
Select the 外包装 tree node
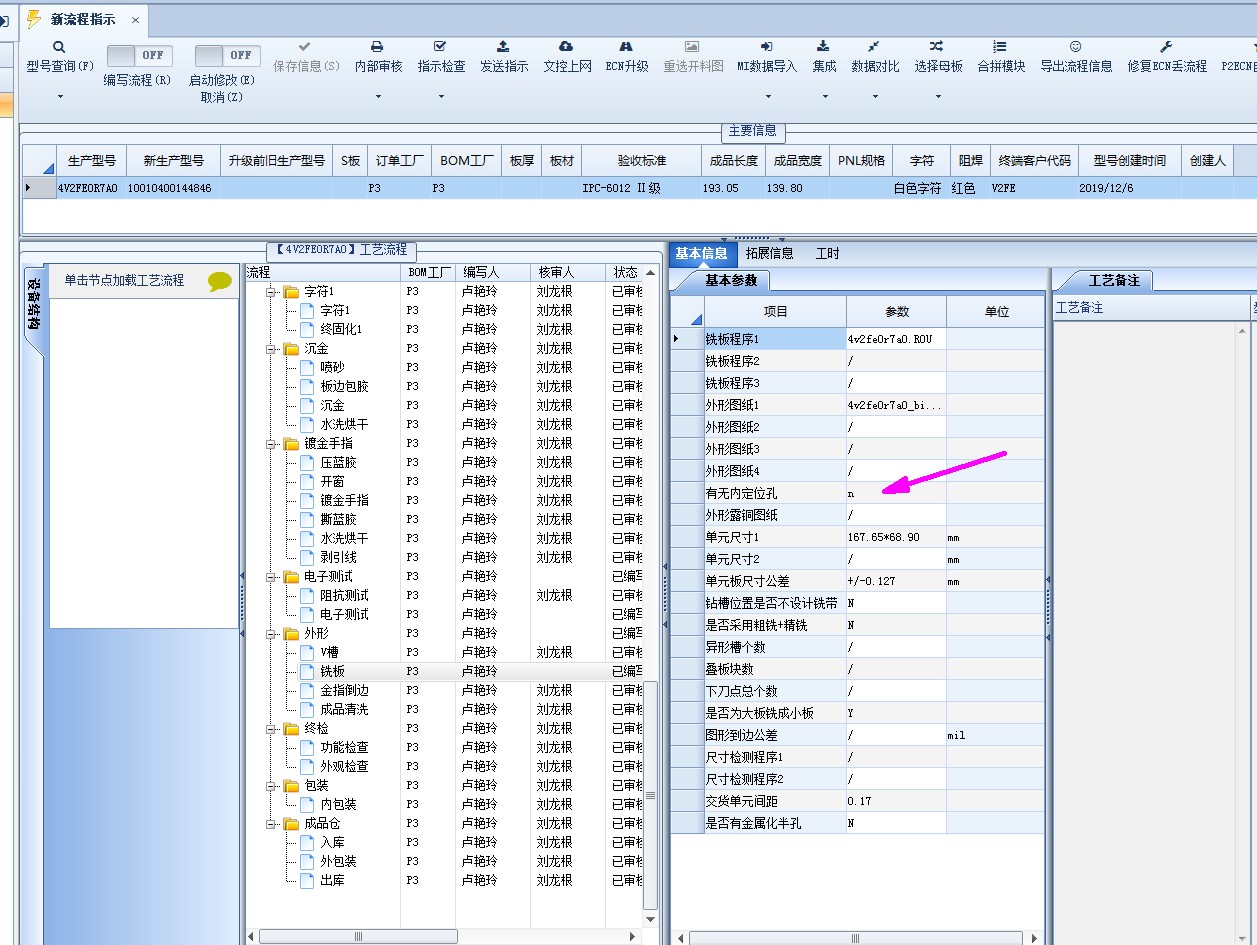coord(338,861)
